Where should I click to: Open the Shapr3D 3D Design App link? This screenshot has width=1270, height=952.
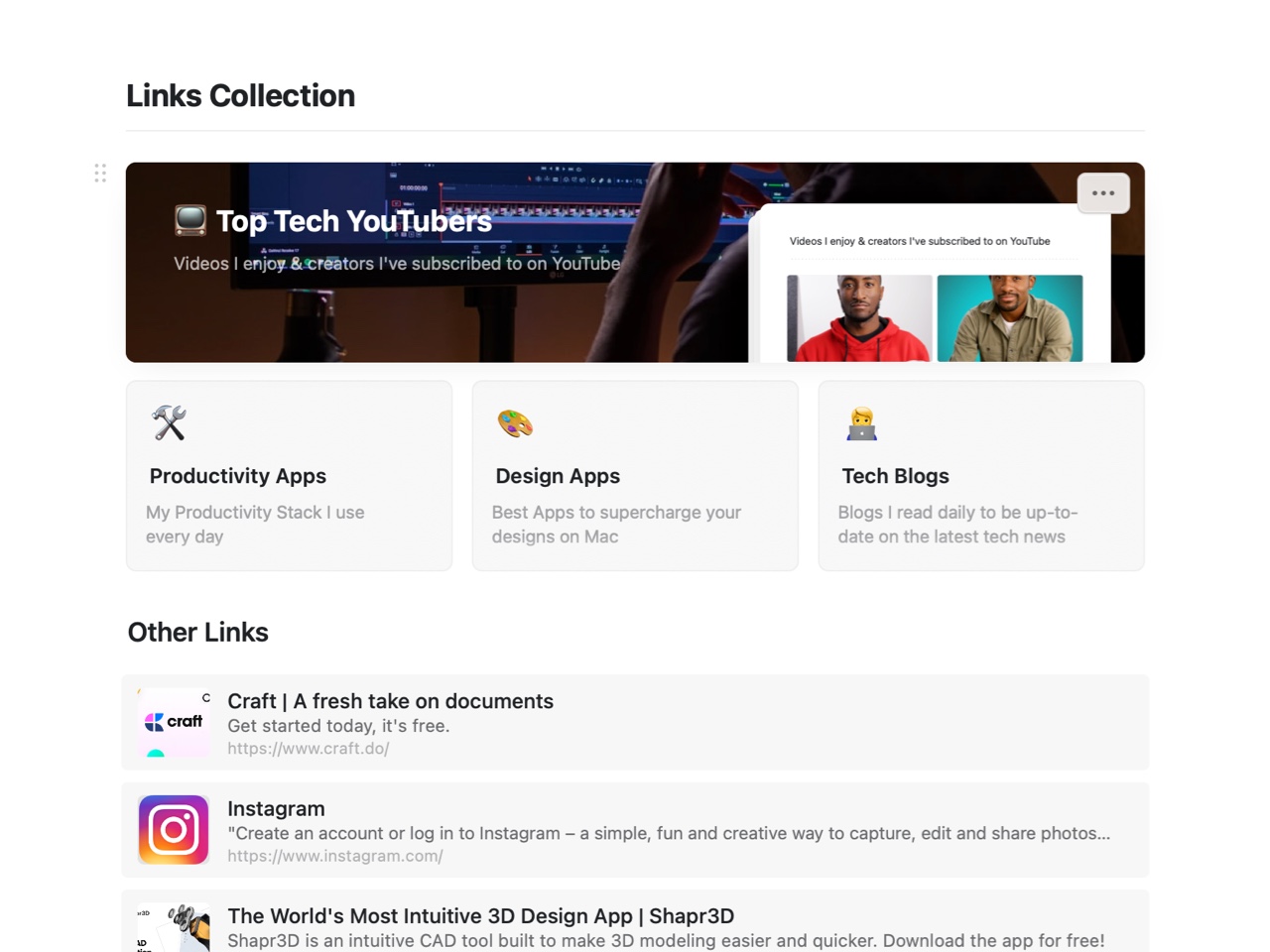tap(480, 915)
